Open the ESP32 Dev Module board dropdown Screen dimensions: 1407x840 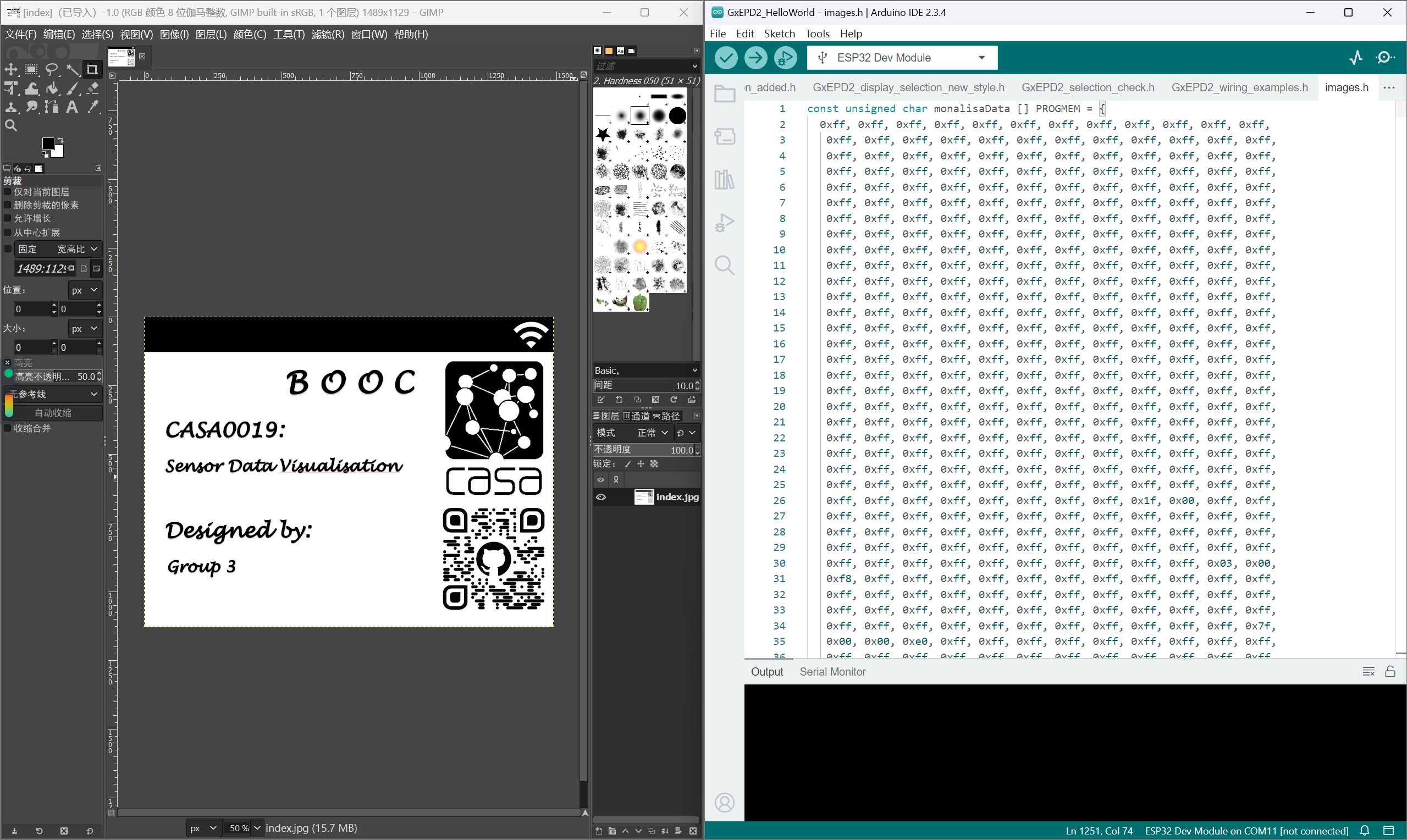pyautogui.click(x=902, y=58)
